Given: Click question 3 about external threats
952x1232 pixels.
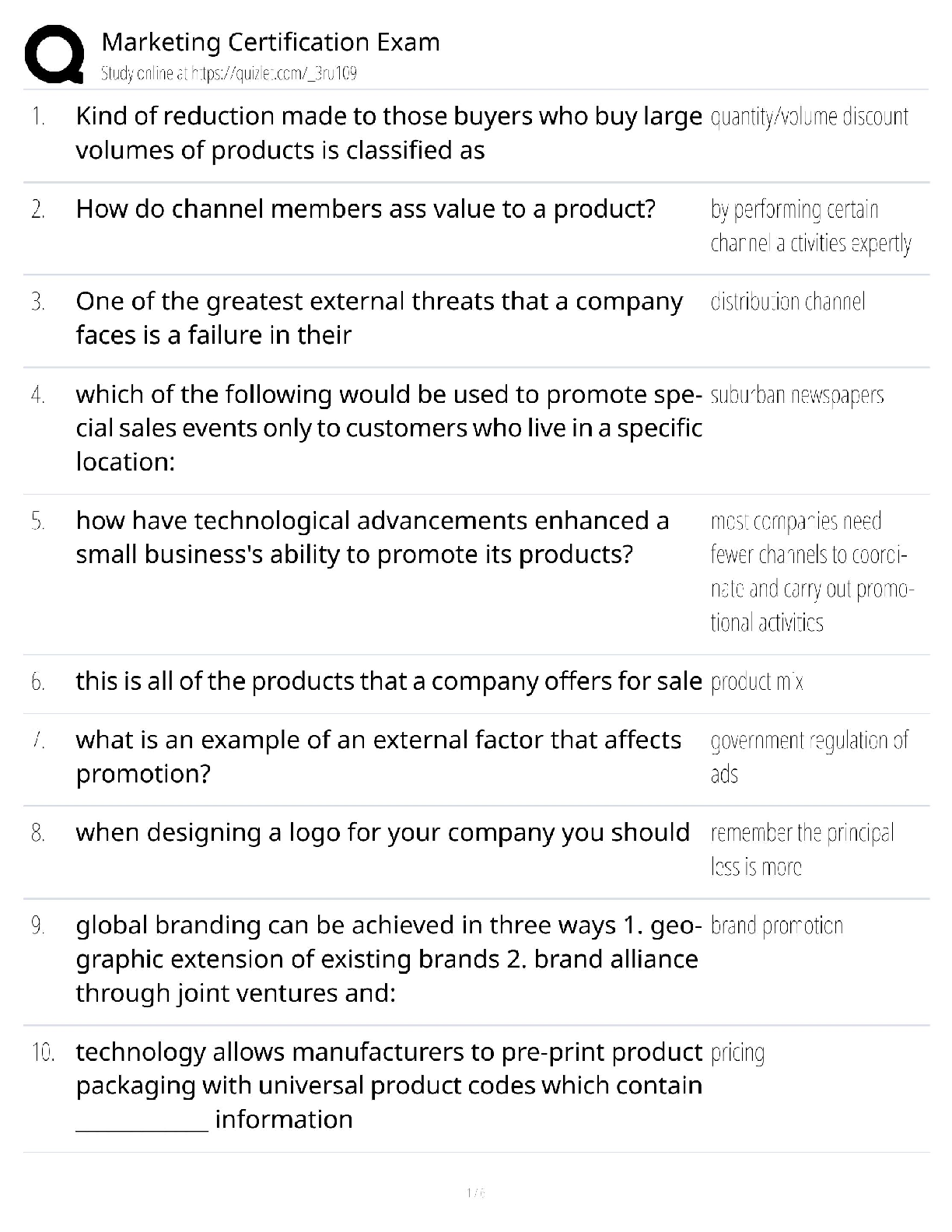Looking at the screenshot, I should (379, 318).
